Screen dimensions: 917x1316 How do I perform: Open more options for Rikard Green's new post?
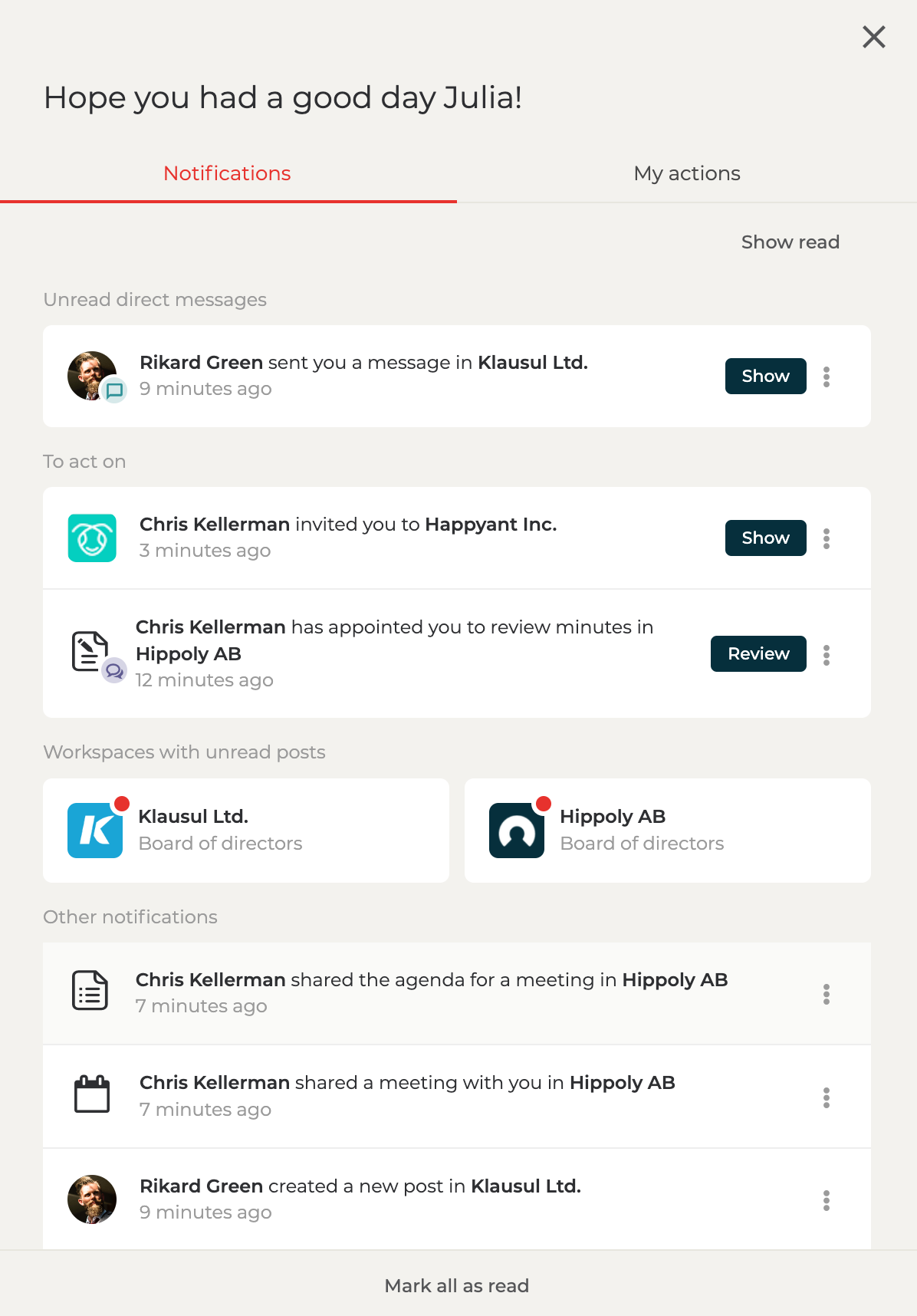[827, 1200]
